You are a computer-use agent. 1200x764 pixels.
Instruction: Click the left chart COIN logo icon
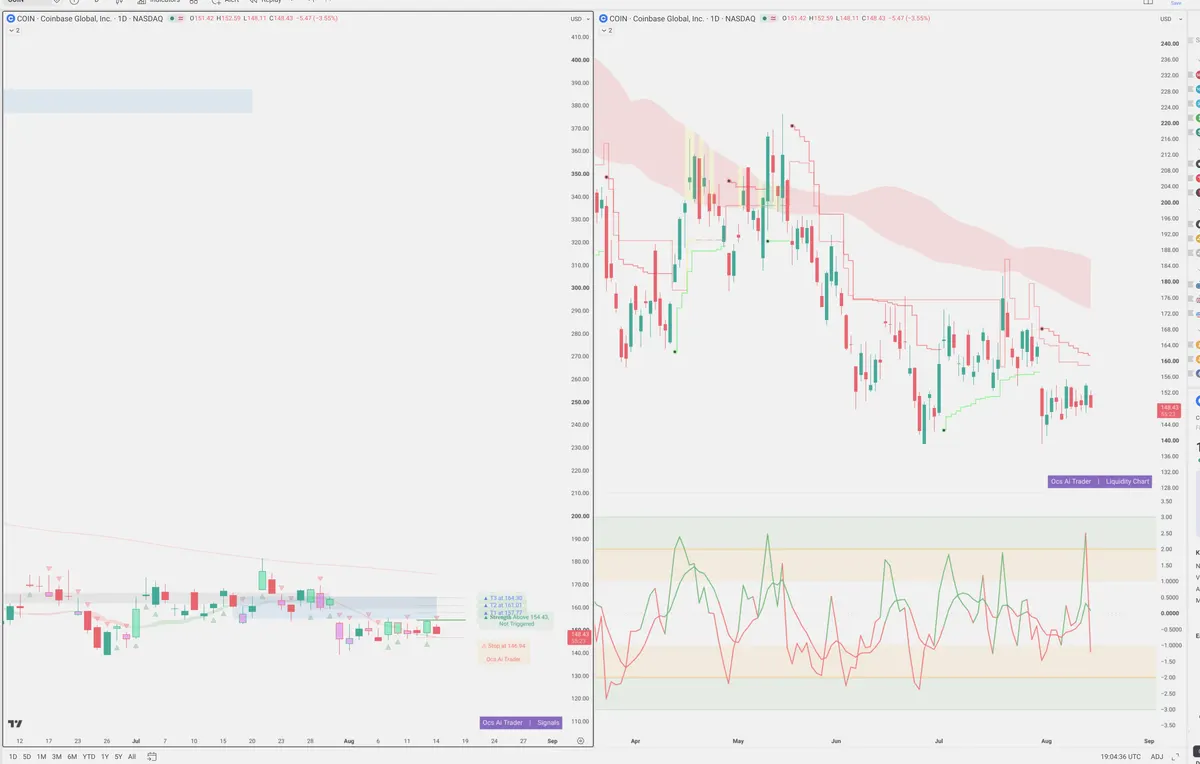10,19
